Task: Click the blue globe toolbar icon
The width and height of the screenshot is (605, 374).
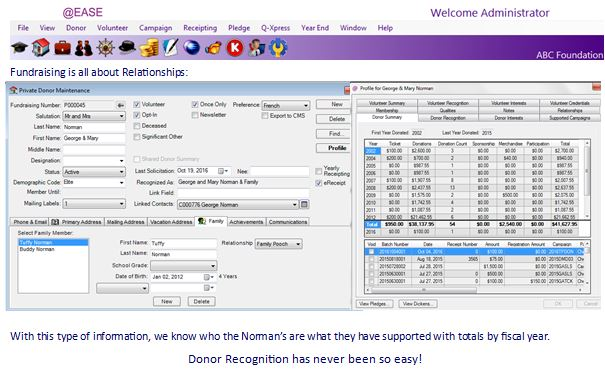Action: 191,48
